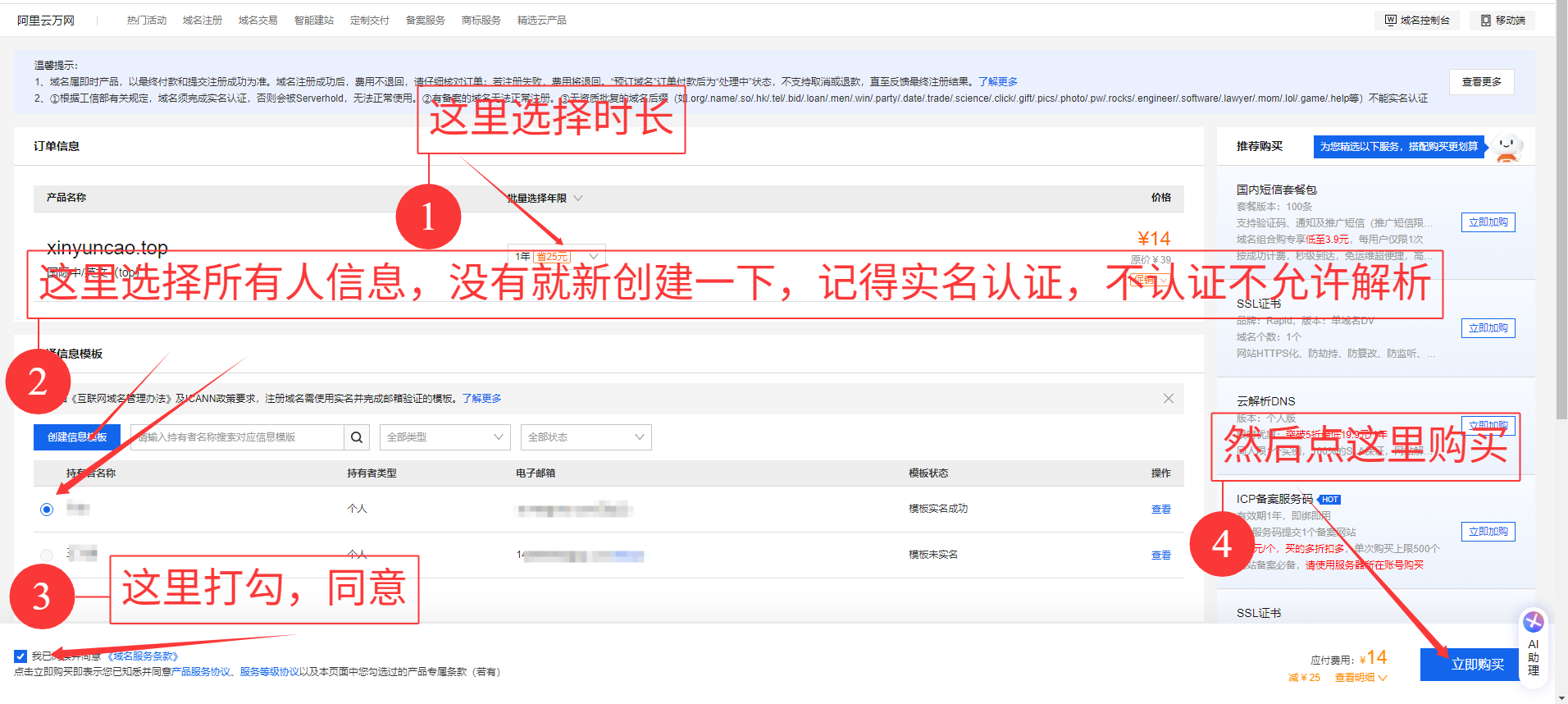Screen dimensions: 1568x704
Task: Click the HOT tag beside ICP备案服务码
Action: 1329,500
